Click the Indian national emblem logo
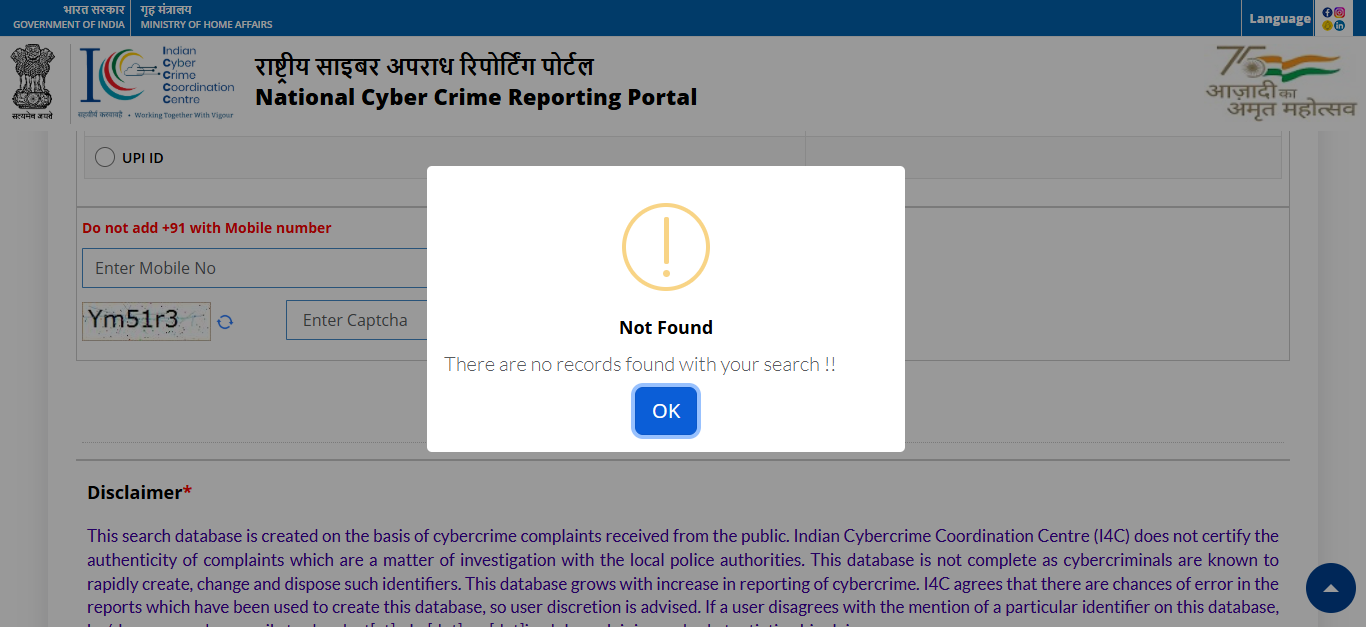The image size is (1366, 627). (x=32, y=82)
